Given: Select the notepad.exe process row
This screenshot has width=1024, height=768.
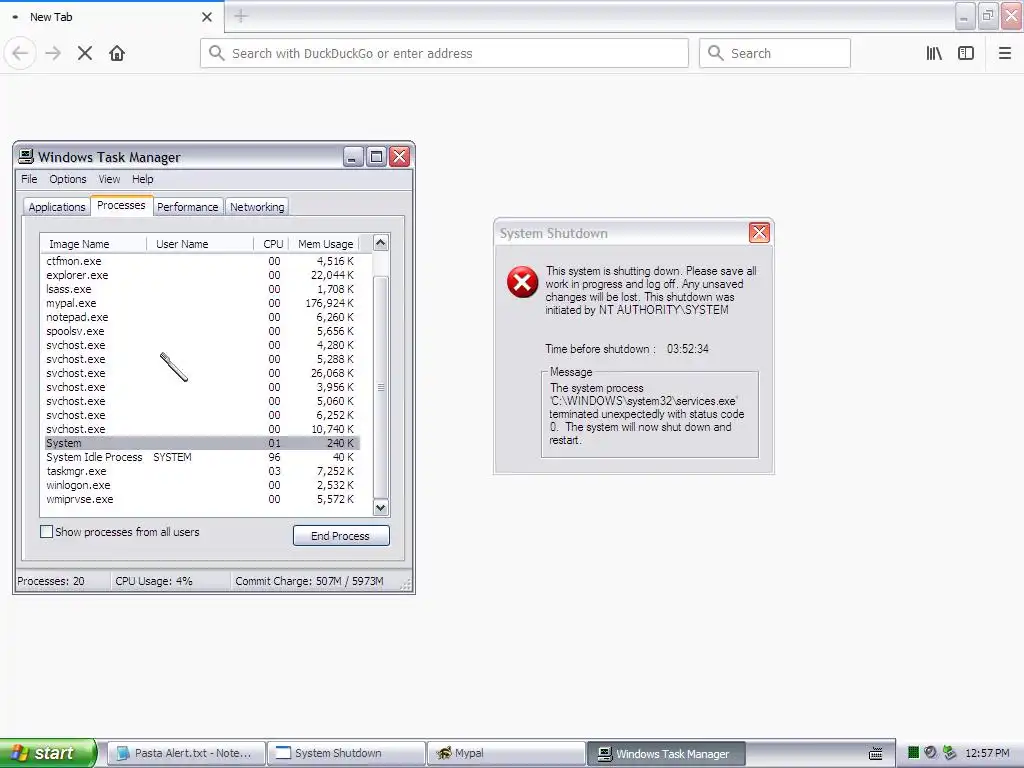Looking at the screenshot, I should [202, 317].
